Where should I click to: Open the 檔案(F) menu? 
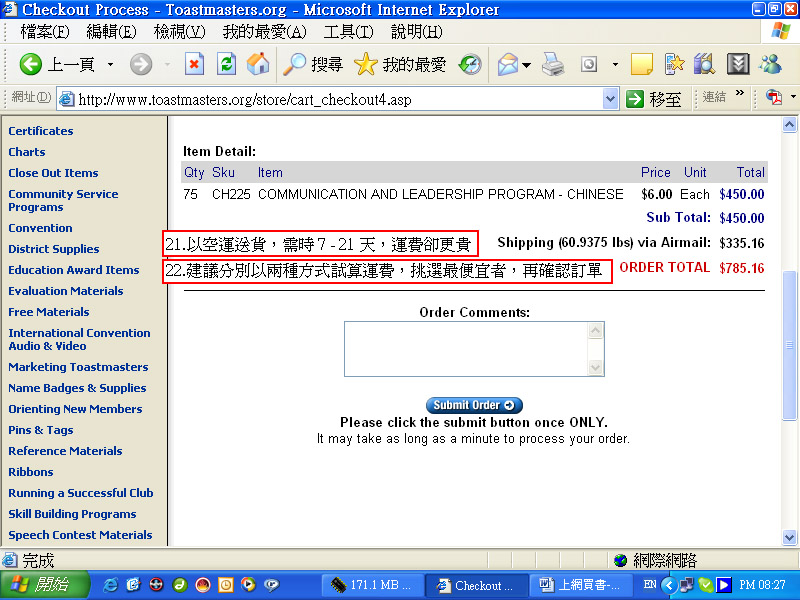click(45, 32)
